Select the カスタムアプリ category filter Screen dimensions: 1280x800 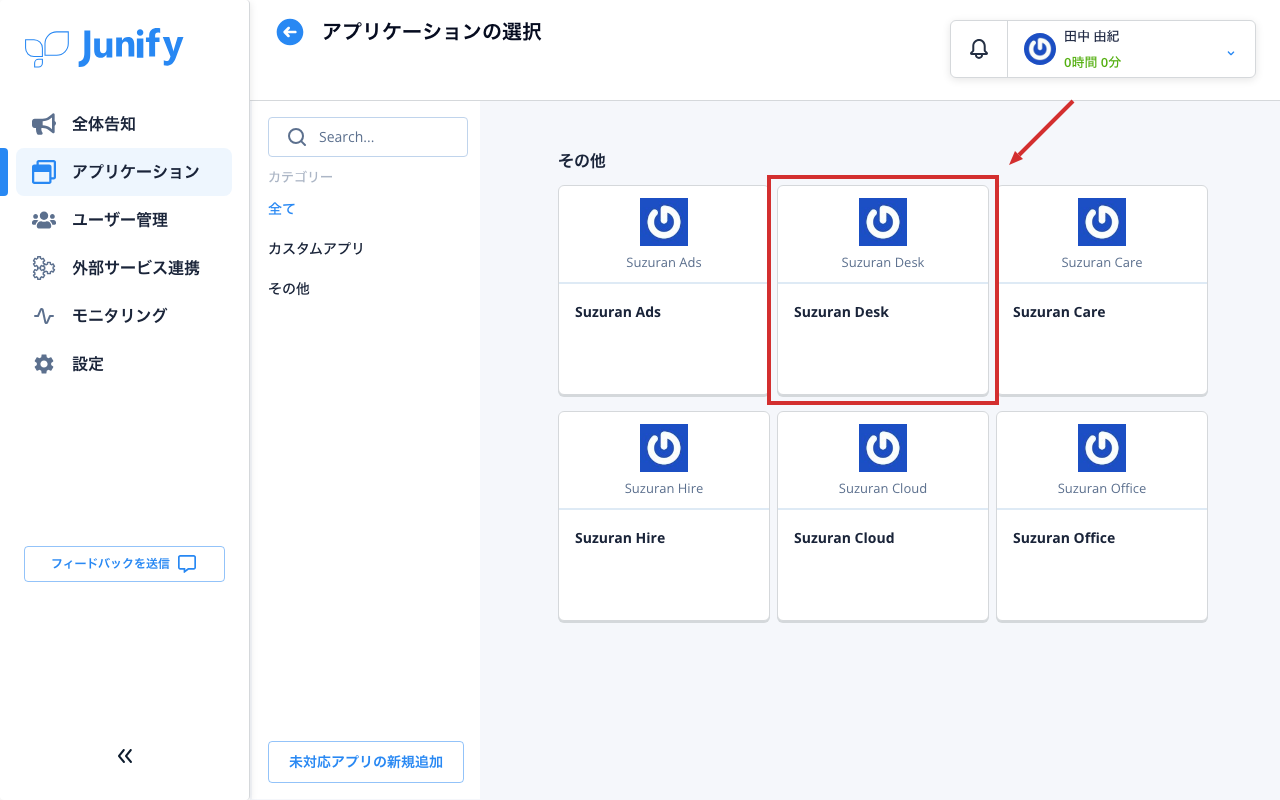click(x=316, y=248)
